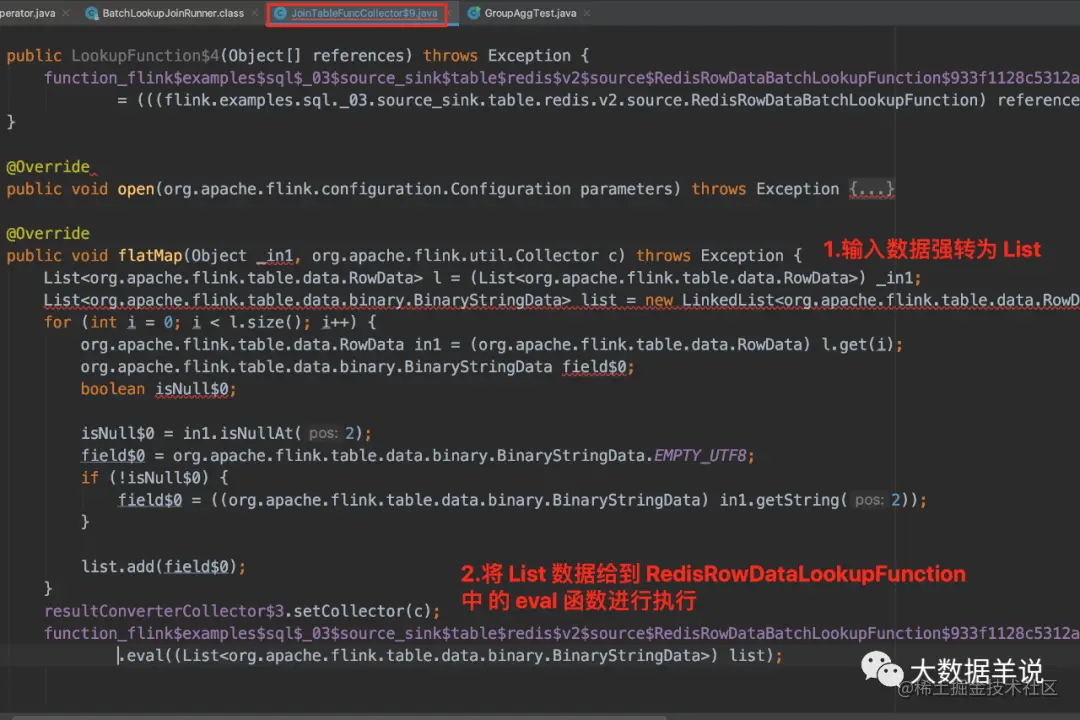Click the 'in1.getString(' call
Image resolution: width=1080 pixels, height=720 pixels.
(x=783, y=500)
